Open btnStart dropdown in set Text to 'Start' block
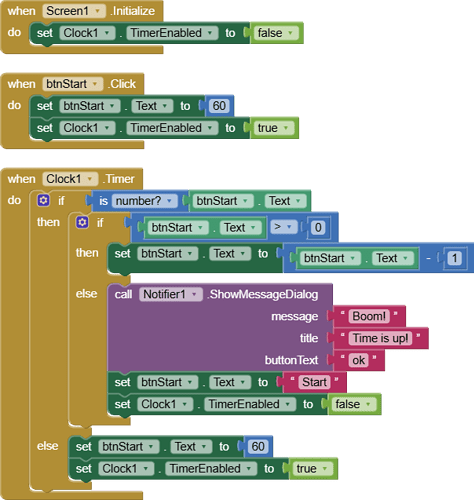Image resolution: width=474 pixels, height=500 pixels. tap(167, 382)
